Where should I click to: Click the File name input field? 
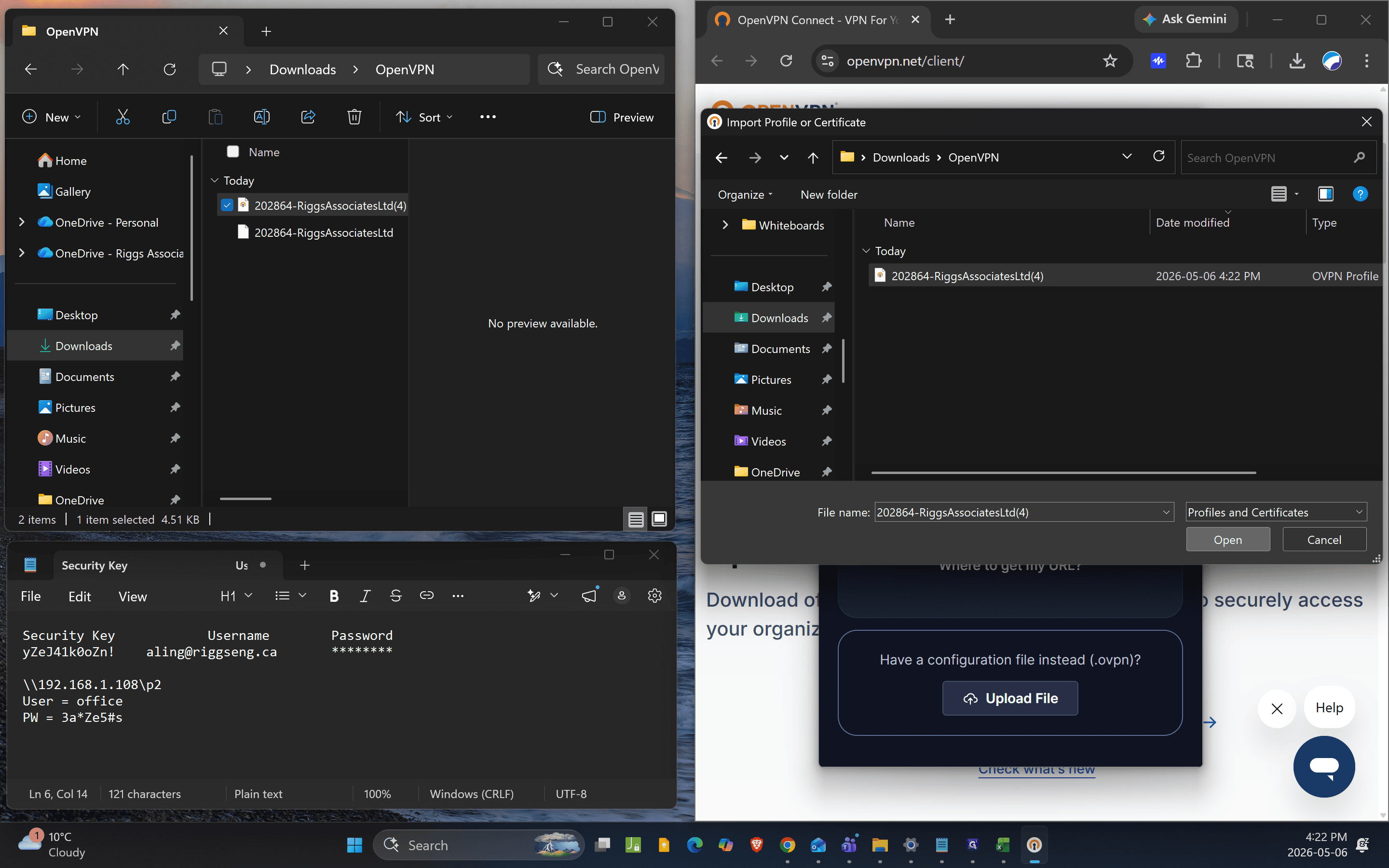coord(1023,512)
